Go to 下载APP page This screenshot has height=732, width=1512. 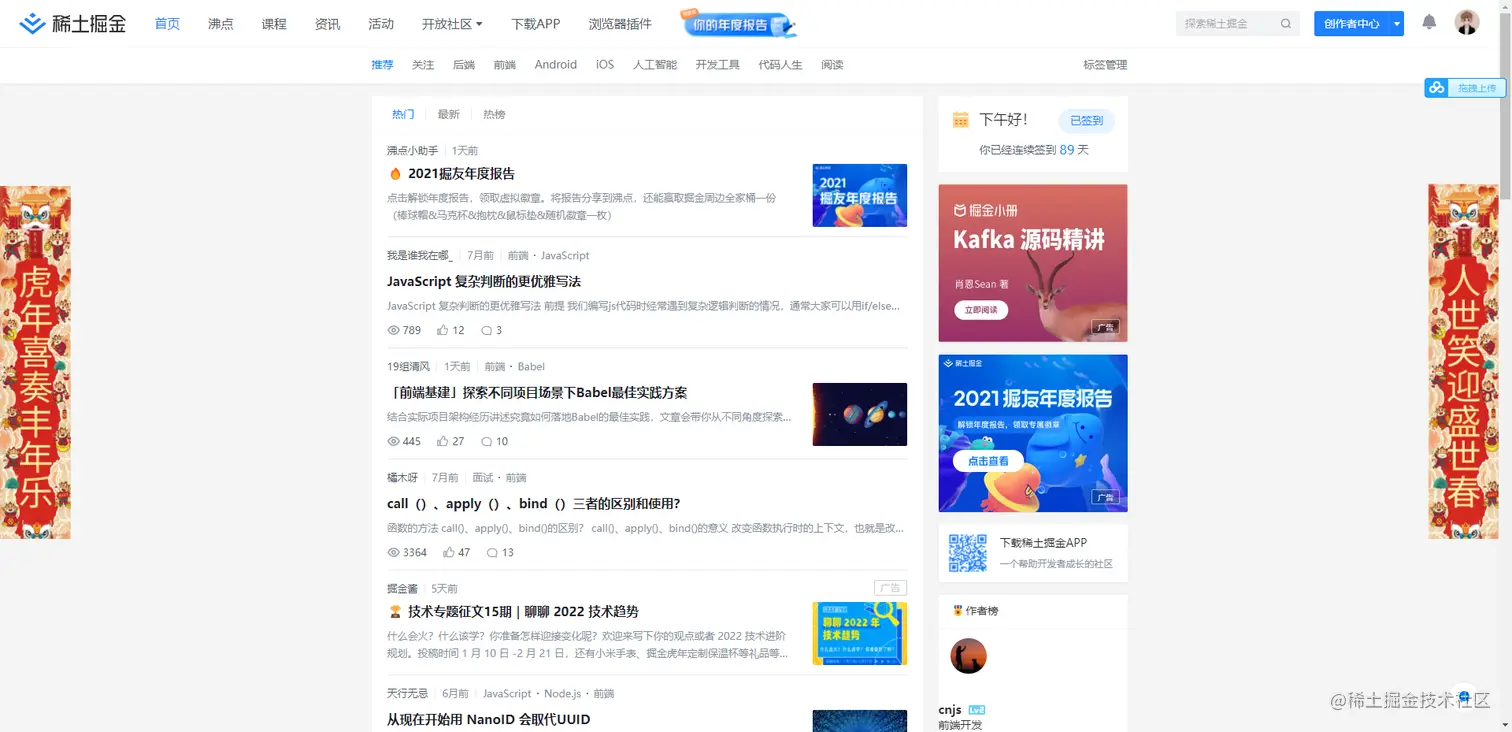pyautogui.click(x=535, y=24)
